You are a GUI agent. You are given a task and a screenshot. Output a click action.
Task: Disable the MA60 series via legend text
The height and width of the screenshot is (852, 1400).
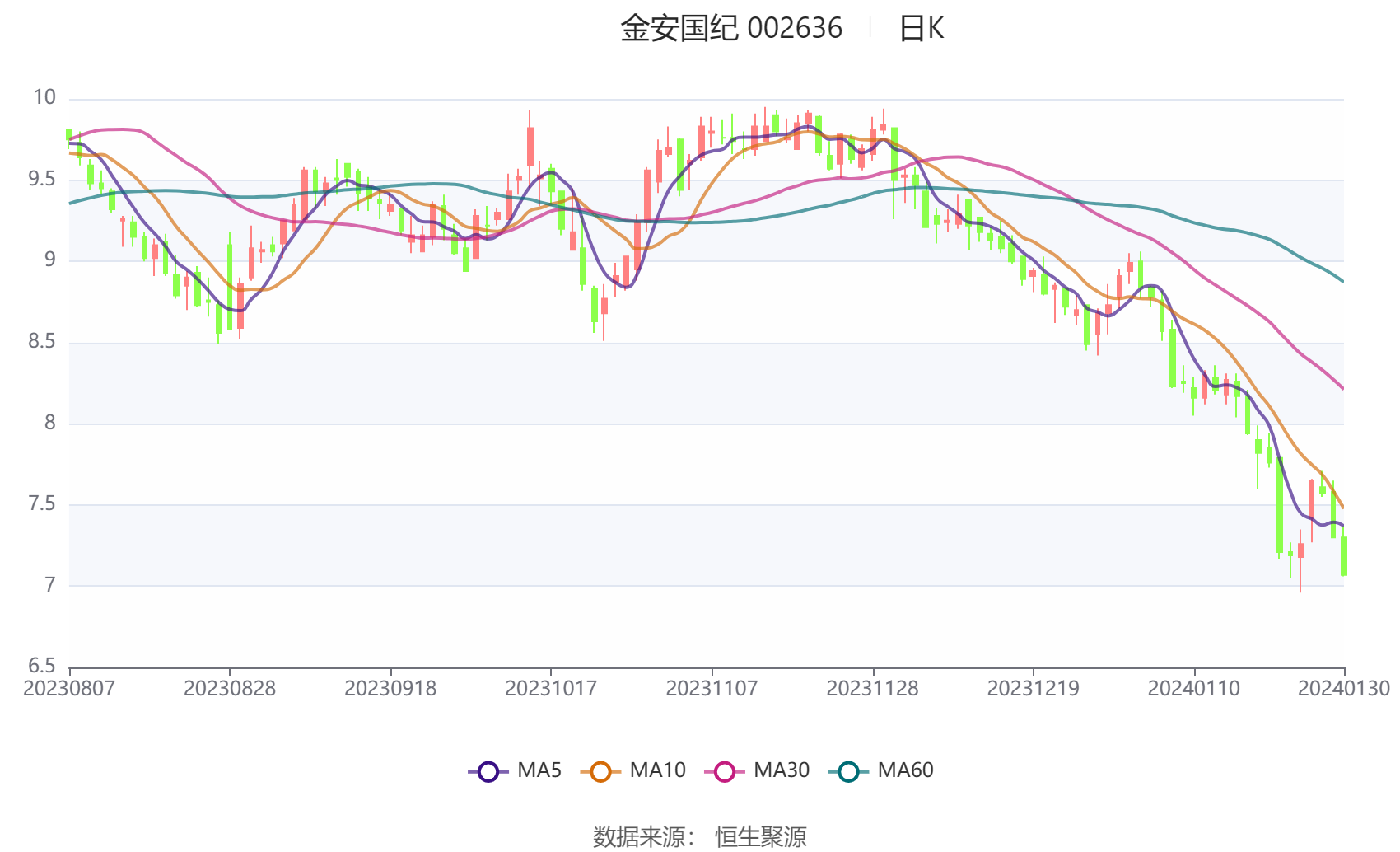tap(905, 770)
